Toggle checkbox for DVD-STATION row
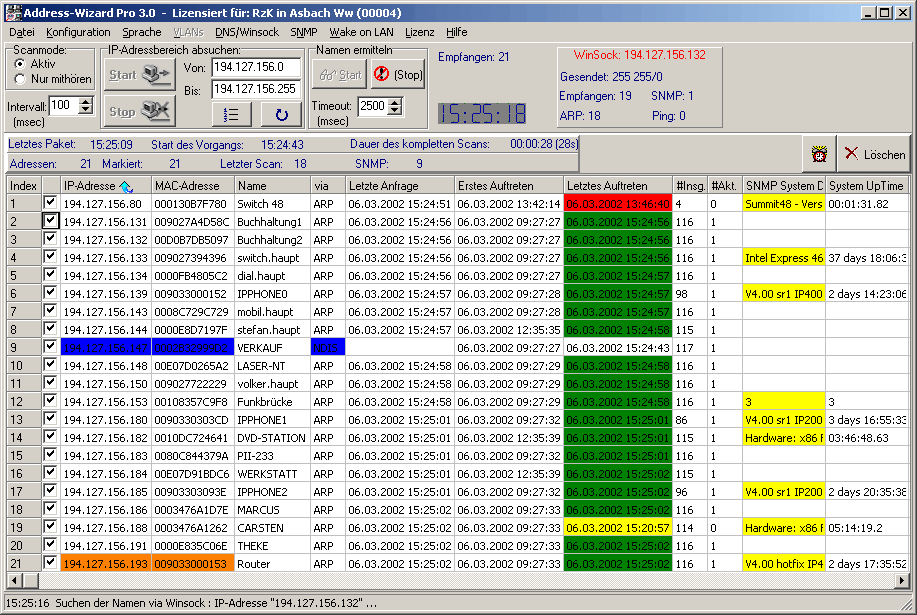 point(50,437)
